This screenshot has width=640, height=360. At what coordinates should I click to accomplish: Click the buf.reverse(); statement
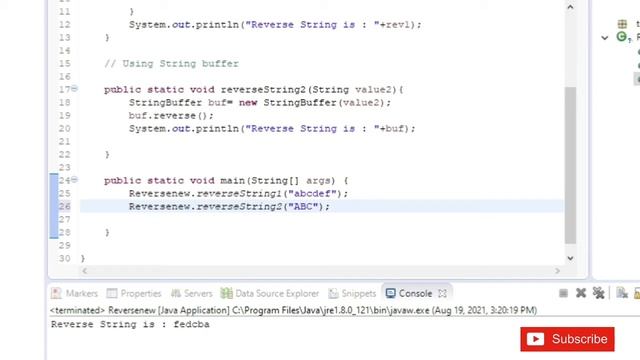click(x=171, y=116)
